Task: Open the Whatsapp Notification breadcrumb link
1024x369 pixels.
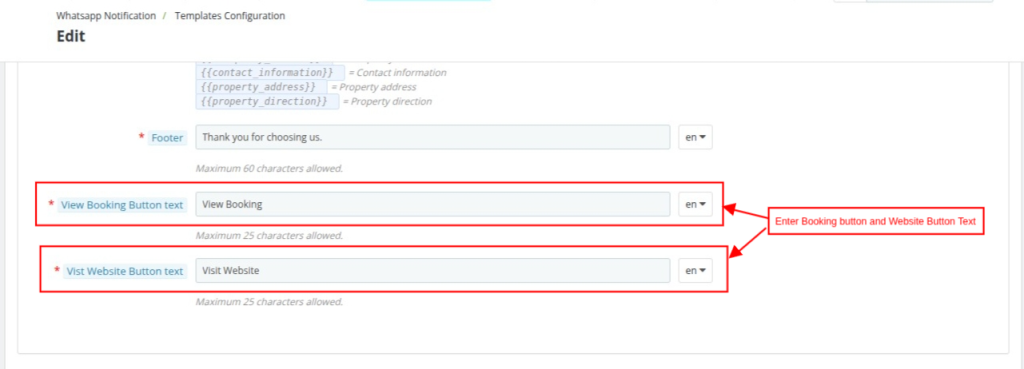Action: [106, 16]
